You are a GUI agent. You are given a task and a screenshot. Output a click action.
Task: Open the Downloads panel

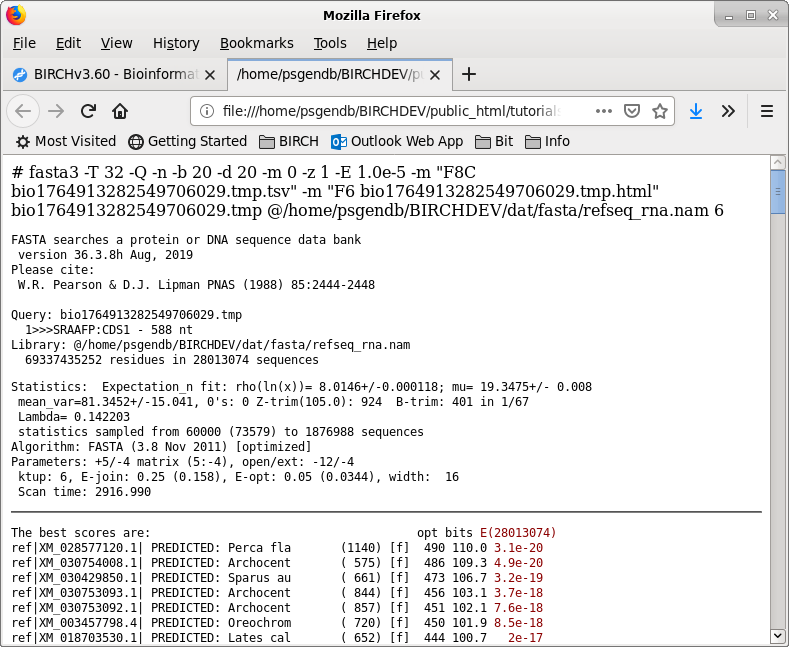tap(696, 111)
